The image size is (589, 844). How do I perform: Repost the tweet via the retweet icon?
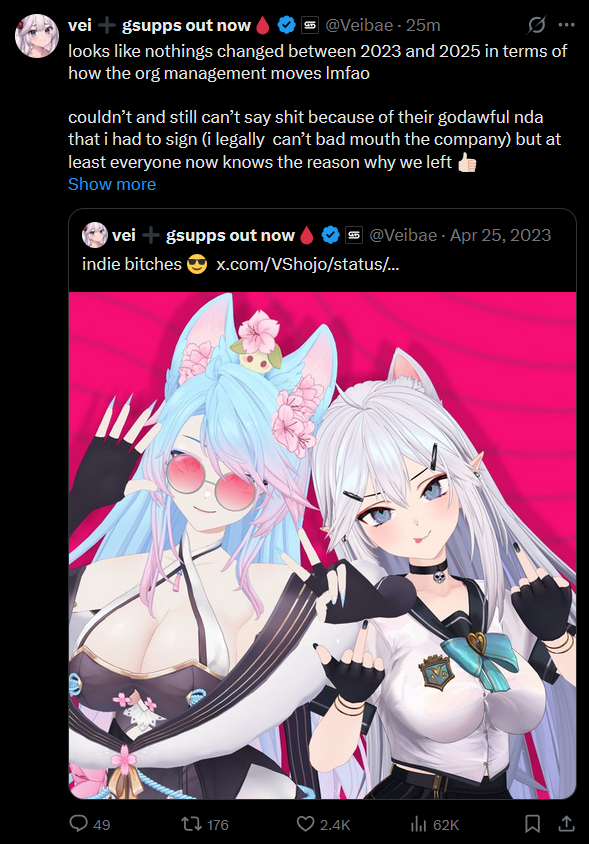coord(192,824)
